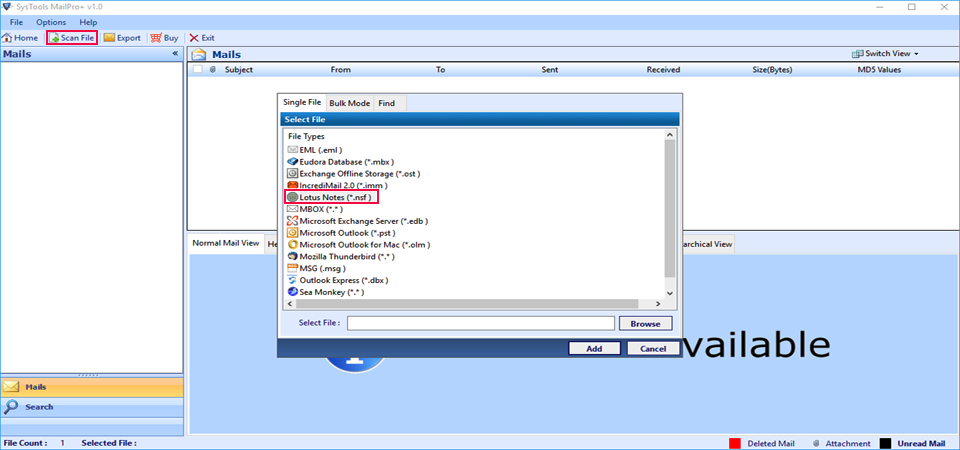This screenshot has width=960, height=450.
Task: Click the Mails header envelope icon
Action: (199, 54)
